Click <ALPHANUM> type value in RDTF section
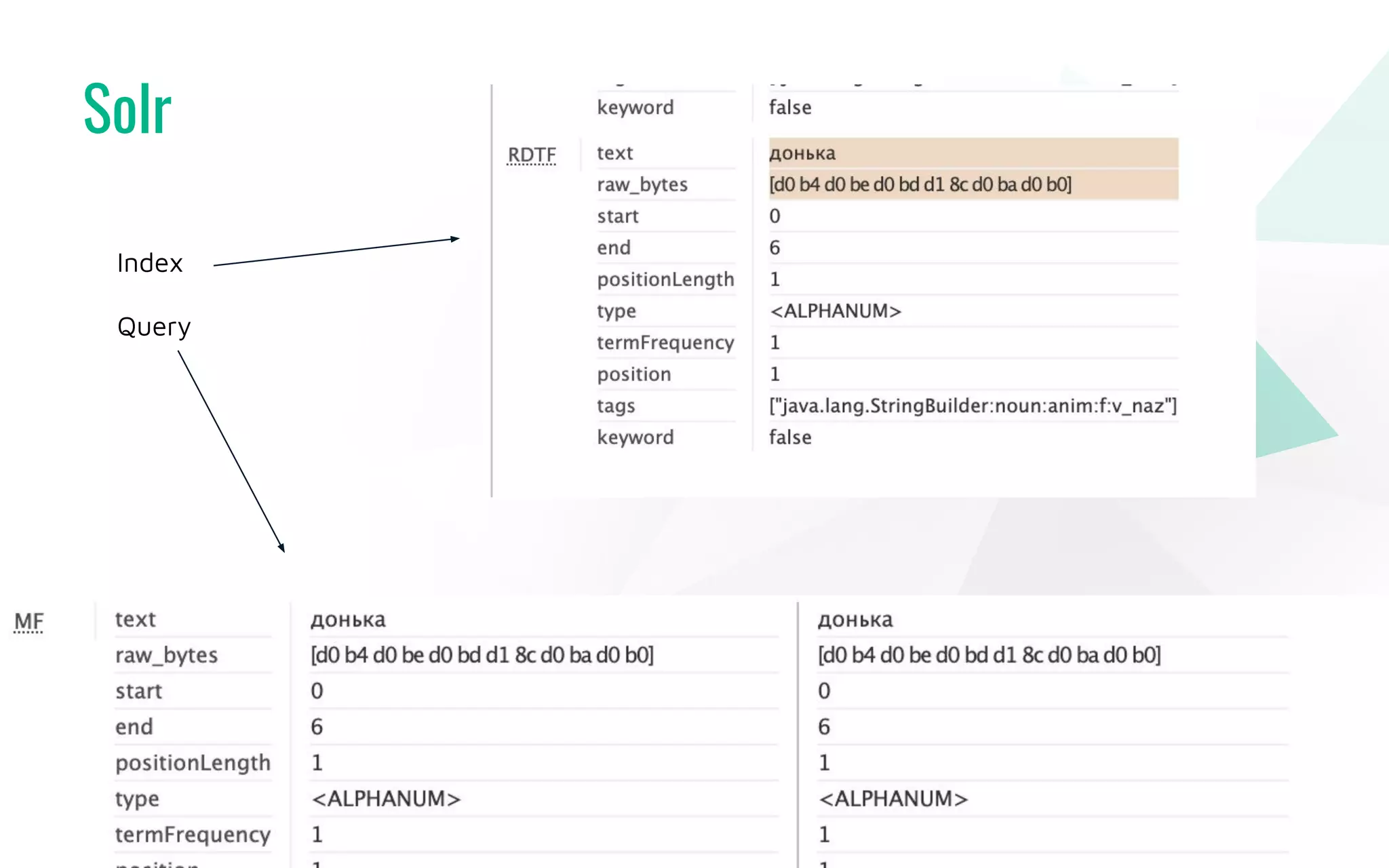The image size is (1389, 868). (836, 311)
